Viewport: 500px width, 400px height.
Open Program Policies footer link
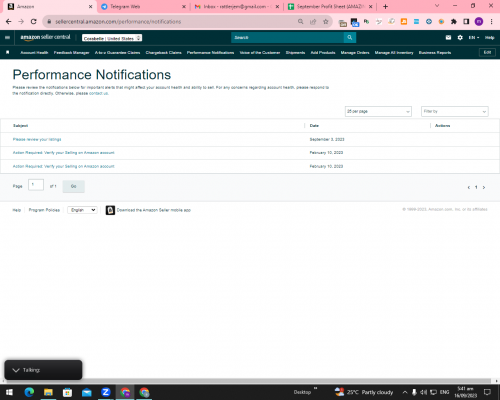pos(44,210)
